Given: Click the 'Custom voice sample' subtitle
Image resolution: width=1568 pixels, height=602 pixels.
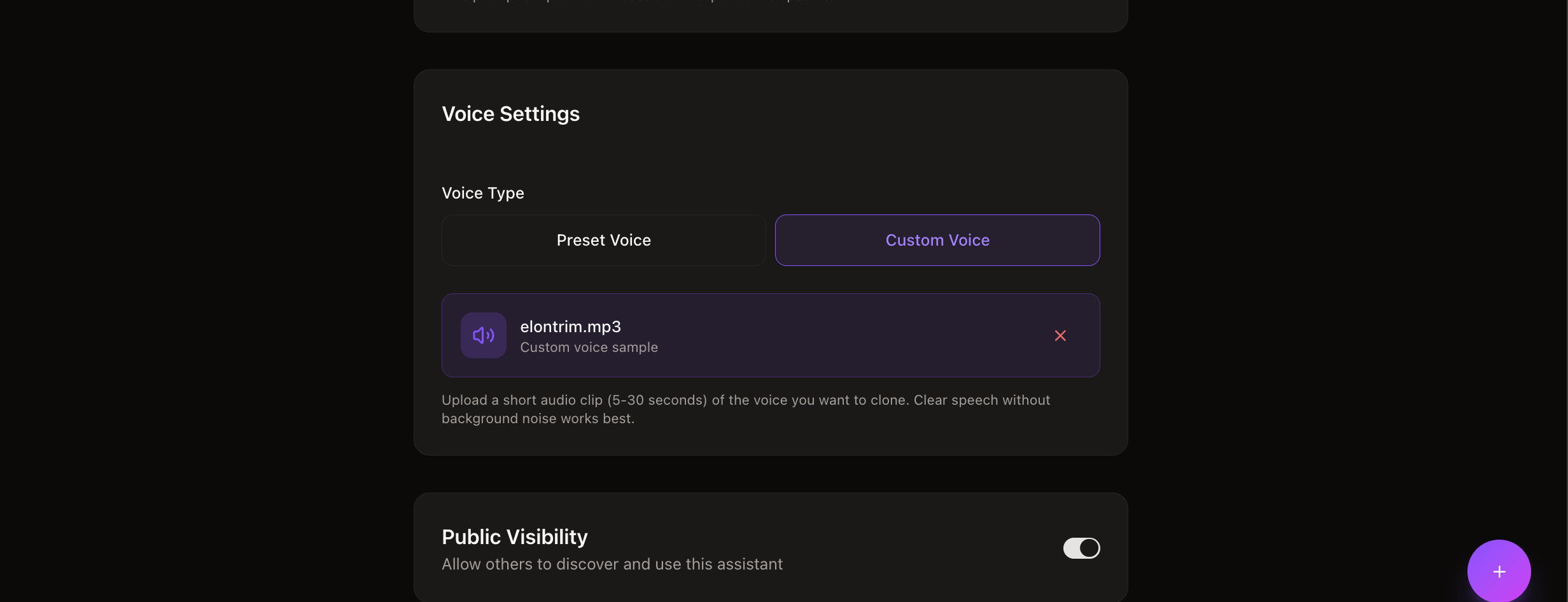Looking at the screenshot, I should [589, 347].
